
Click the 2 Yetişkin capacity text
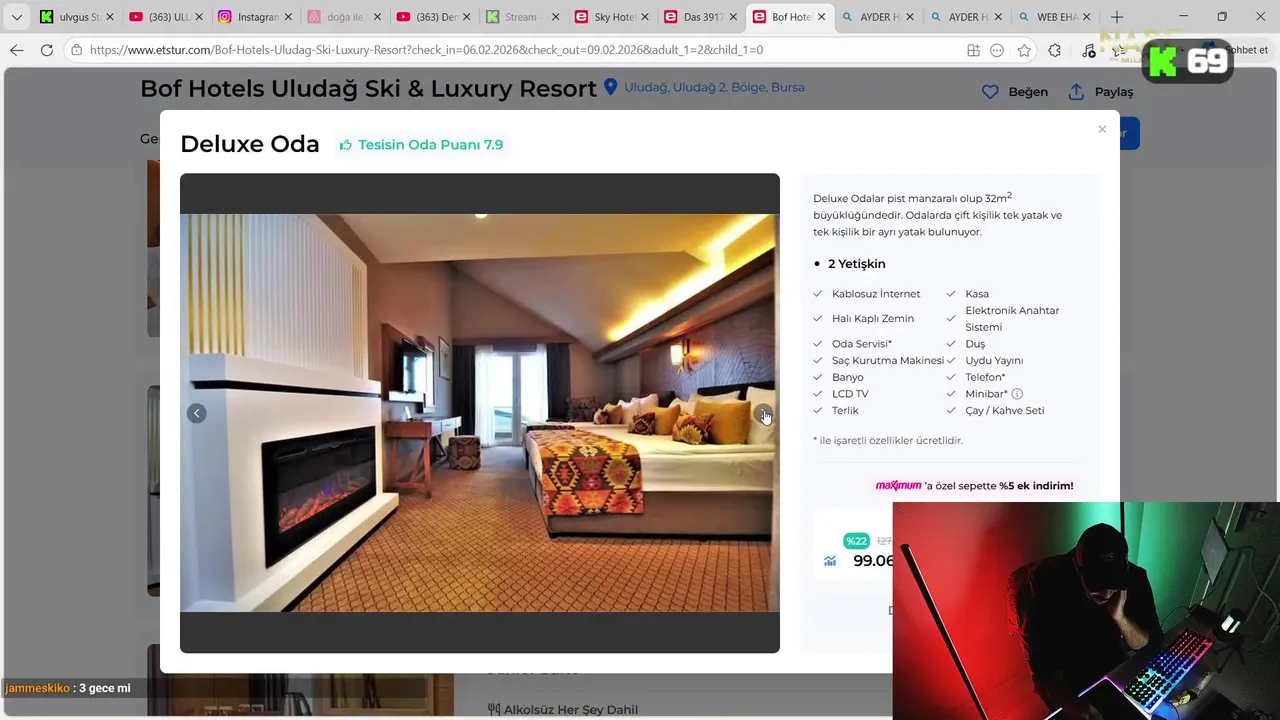pyautogui.click(x=857, y=264)
